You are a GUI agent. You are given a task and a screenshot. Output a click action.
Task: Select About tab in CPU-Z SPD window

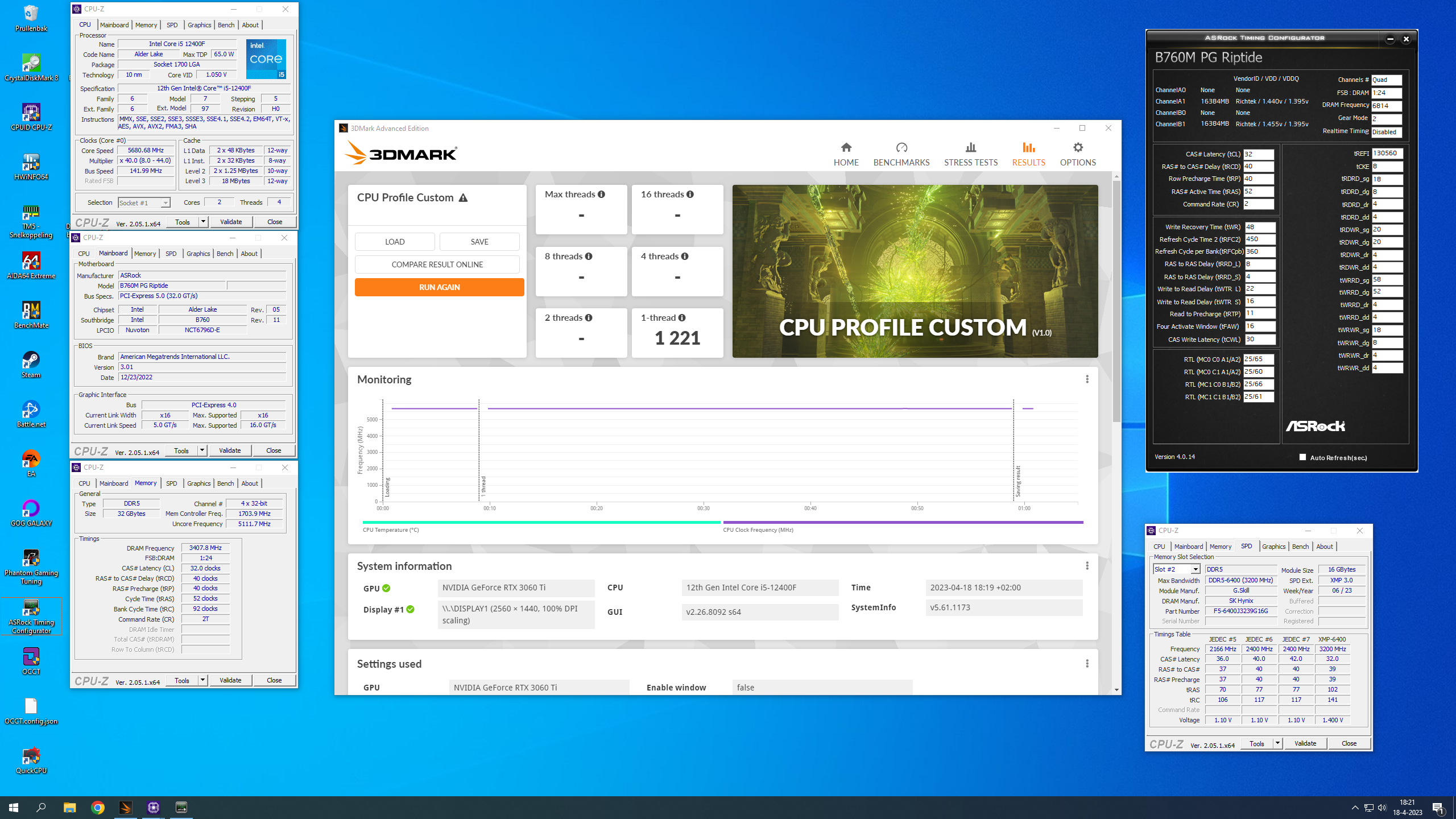point(1324,546)
